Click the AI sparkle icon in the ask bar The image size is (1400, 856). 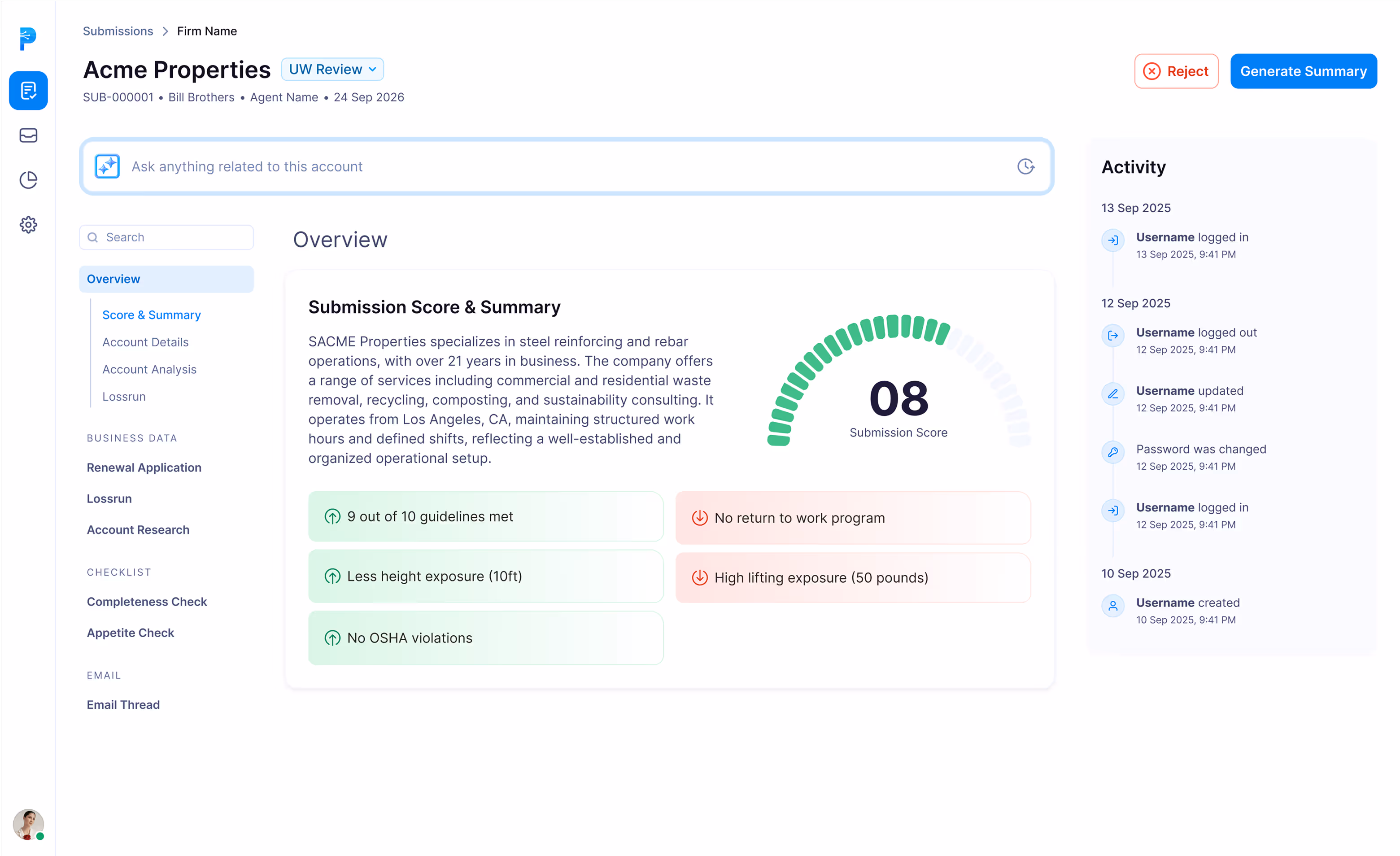click(106, 166)
